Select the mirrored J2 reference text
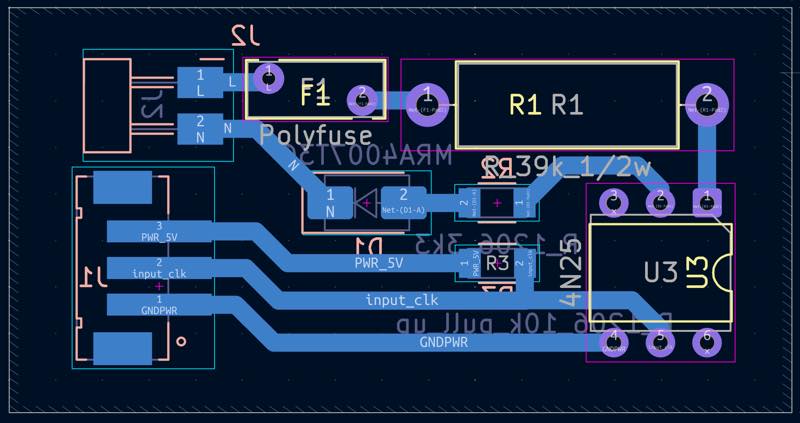Viewport: 800px width, 423px height. coord(247,36)
